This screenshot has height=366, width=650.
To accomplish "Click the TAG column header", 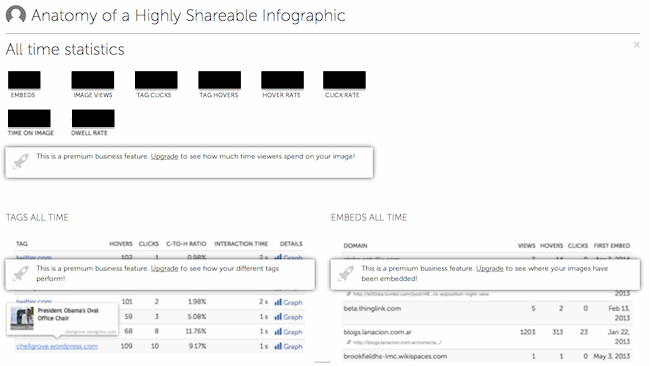I will pos(22,244).
